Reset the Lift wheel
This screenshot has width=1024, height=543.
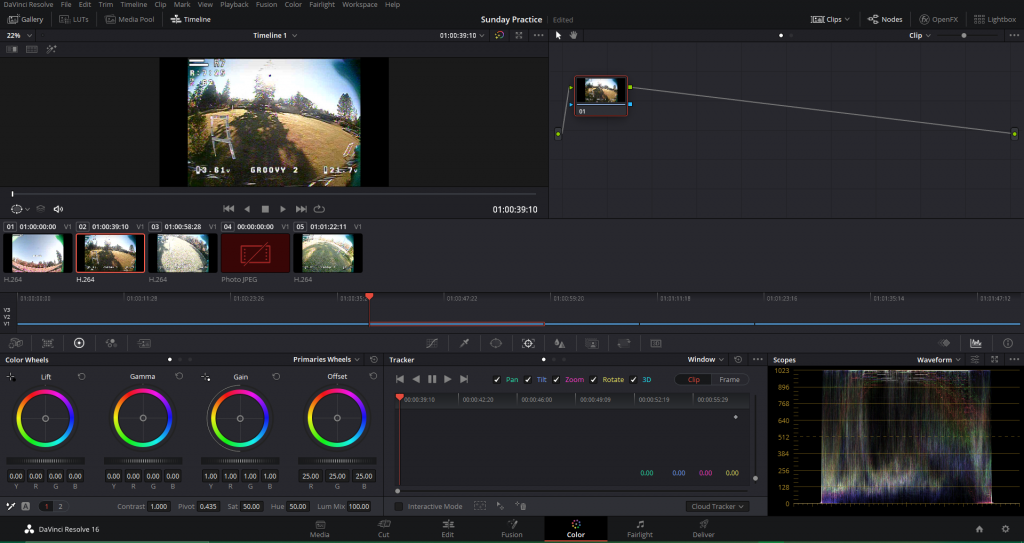[x=81, y=376]
